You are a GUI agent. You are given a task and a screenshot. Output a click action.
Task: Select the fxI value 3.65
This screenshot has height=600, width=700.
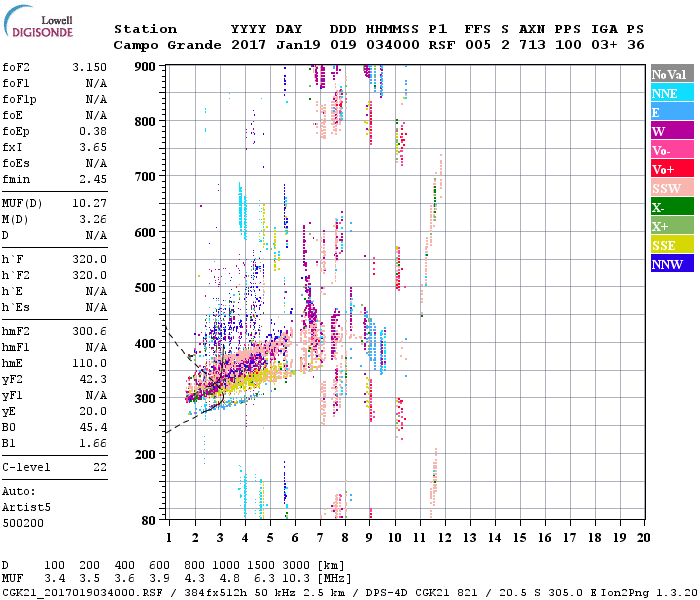click(x=93, y=147)
